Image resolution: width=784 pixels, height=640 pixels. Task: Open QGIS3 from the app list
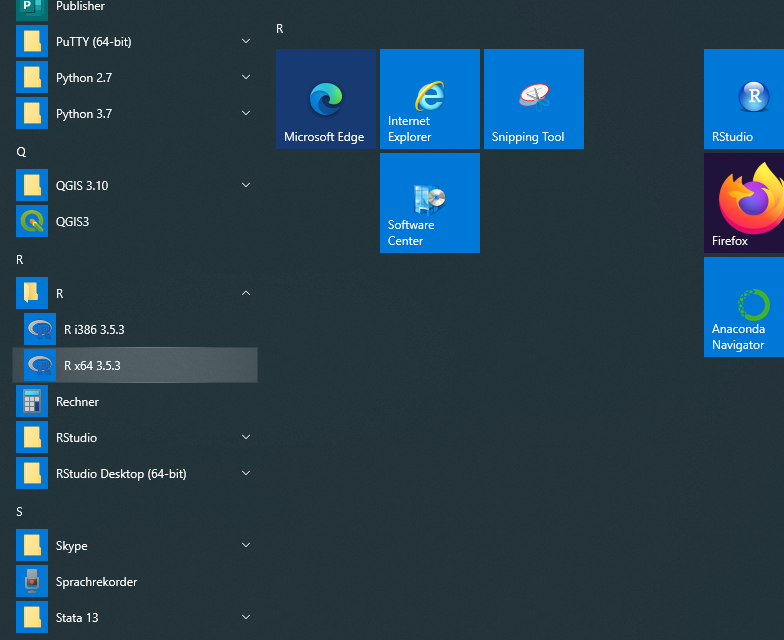tap(72, 221)
